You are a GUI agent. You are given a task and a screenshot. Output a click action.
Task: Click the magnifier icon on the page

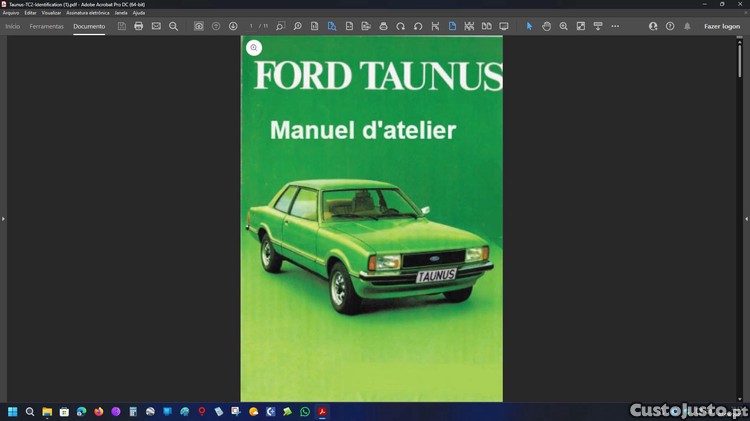(254, 48)
